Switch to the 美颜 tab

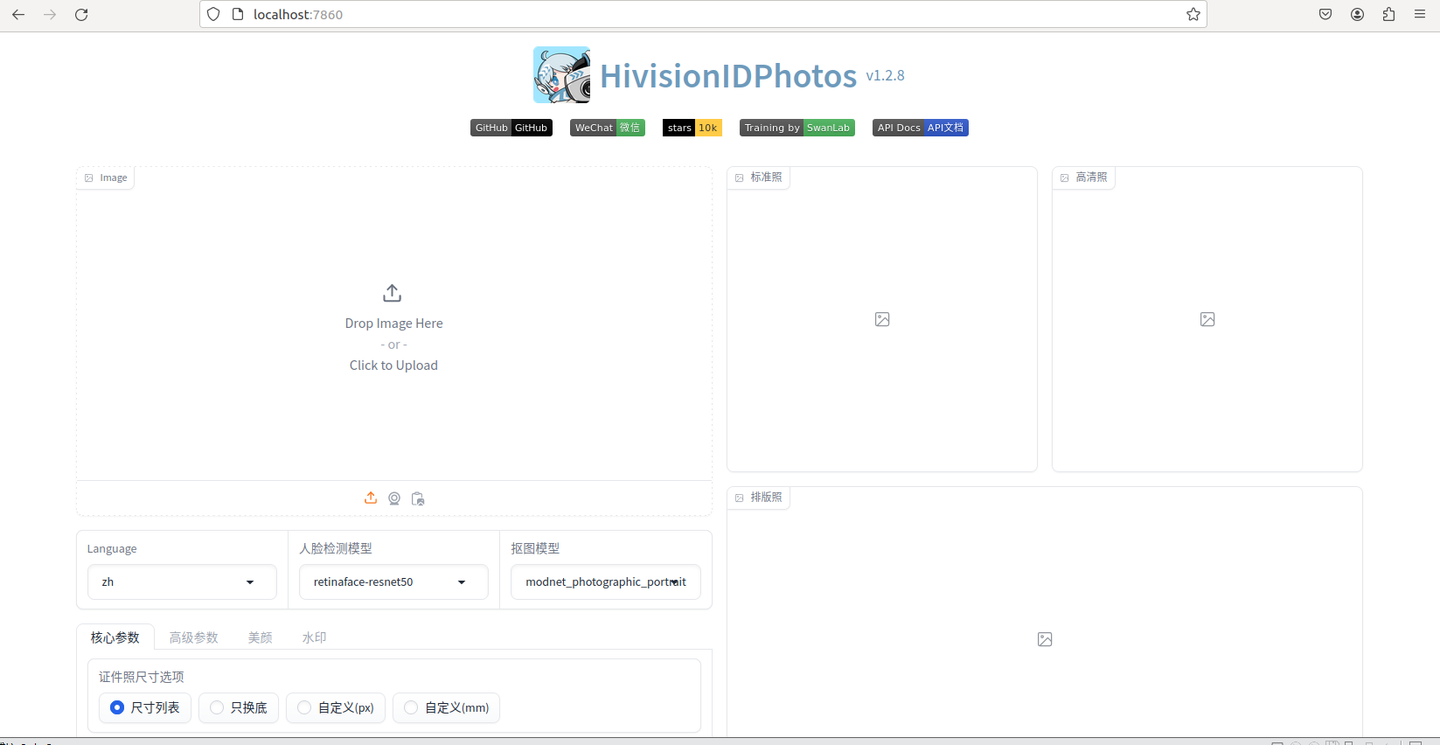pyautogui.click(x=260, y=636)
